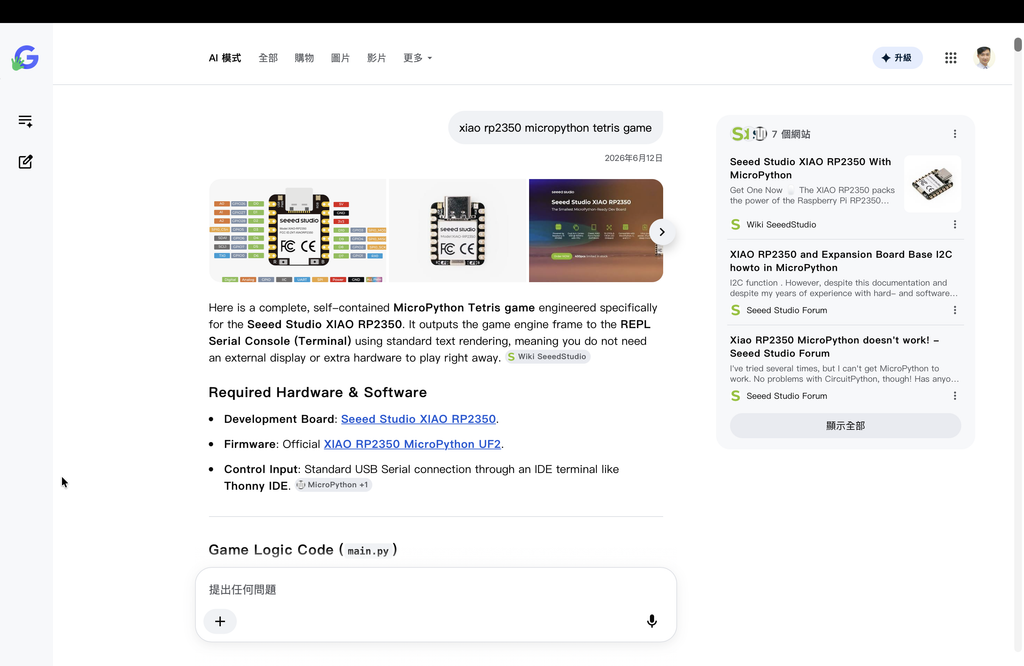1024x666 pixels.
Task: Click the date 2026年6月12日
Action: pyautogui.click(x=633, y=158)
